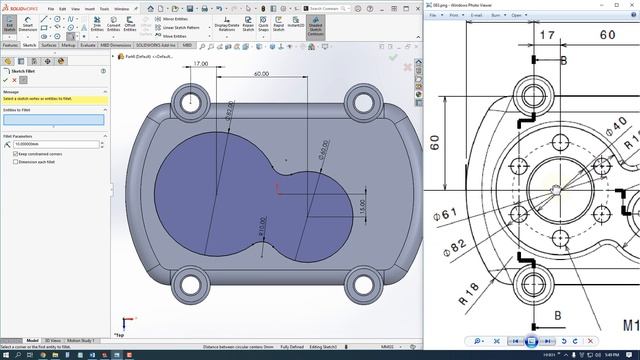
Task: Switch to MBD Dimensions tab
Action: click(116, 45)
